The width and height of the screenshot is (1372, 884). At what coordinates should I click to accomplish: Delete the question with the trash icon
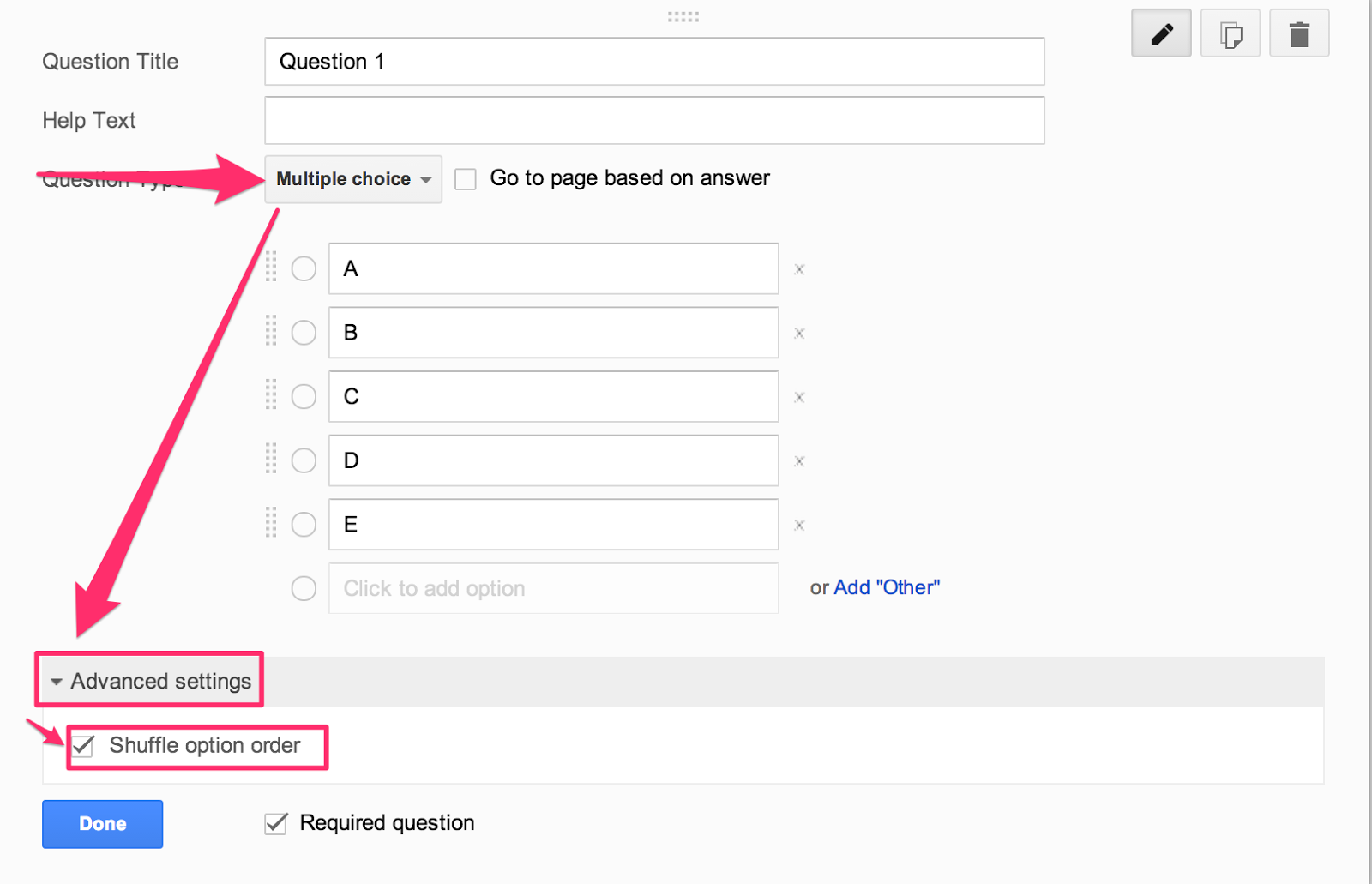(1299, 34)
